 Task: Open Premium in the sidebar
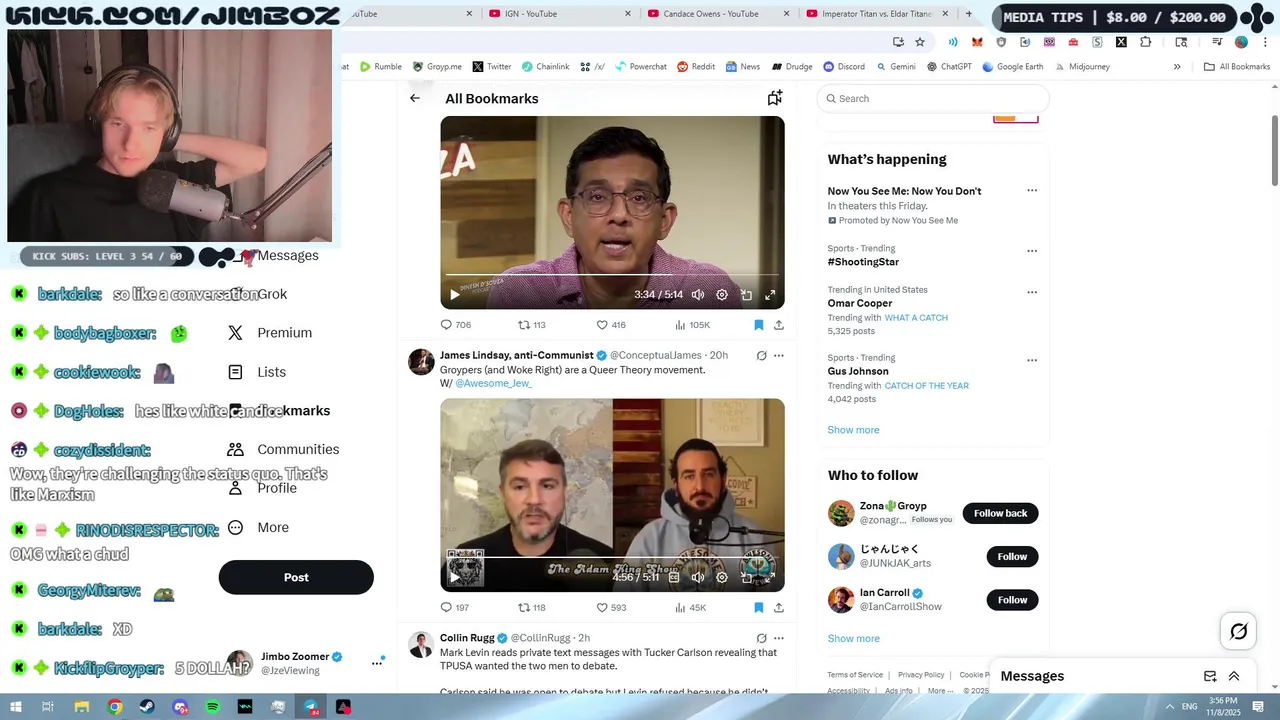point(270,333)
